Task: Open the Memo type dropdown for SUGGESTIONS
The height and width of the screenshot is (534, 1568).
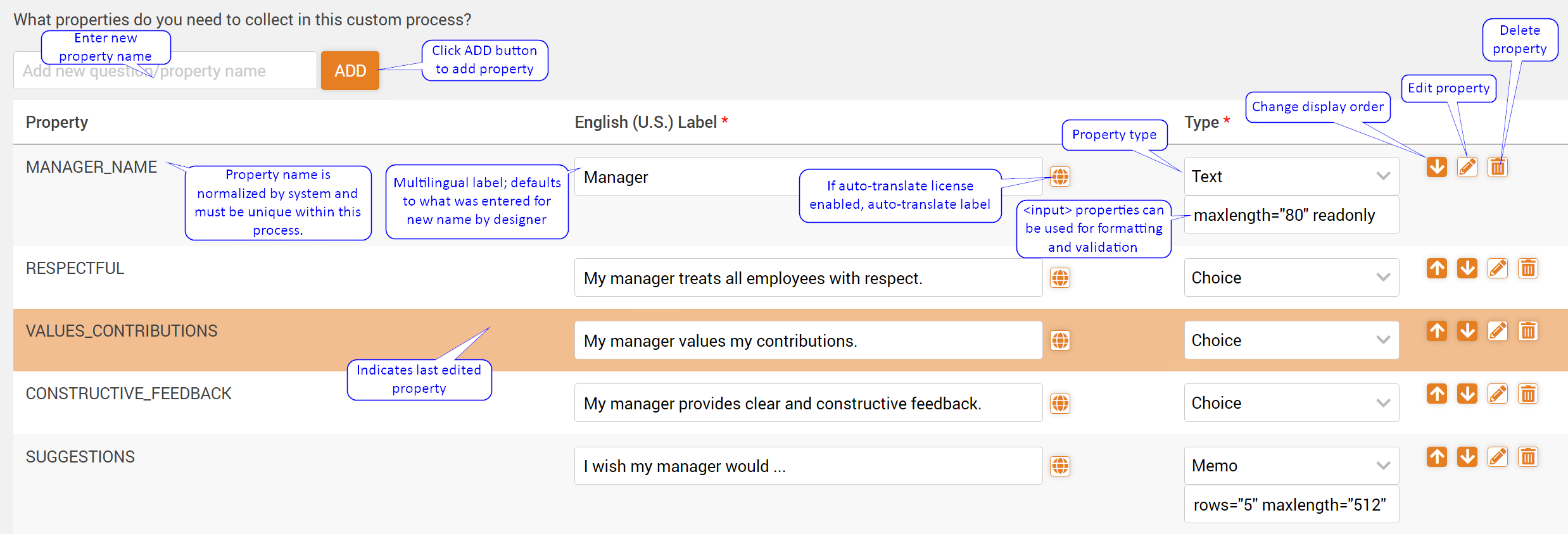Action: 1291,466
